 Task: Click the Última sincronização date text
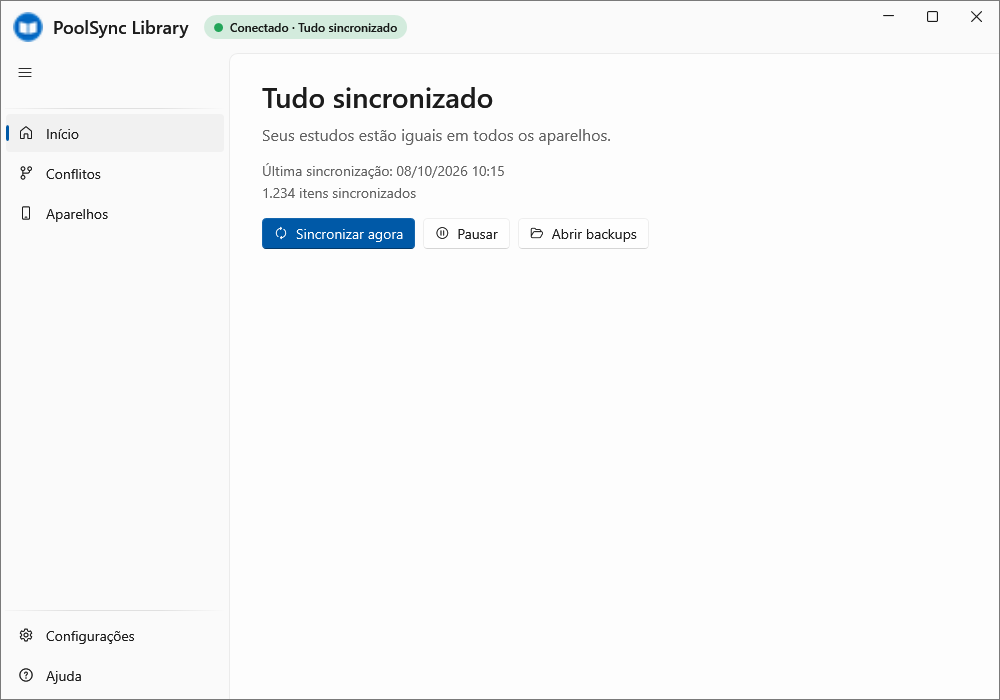[x=383, y=171]
